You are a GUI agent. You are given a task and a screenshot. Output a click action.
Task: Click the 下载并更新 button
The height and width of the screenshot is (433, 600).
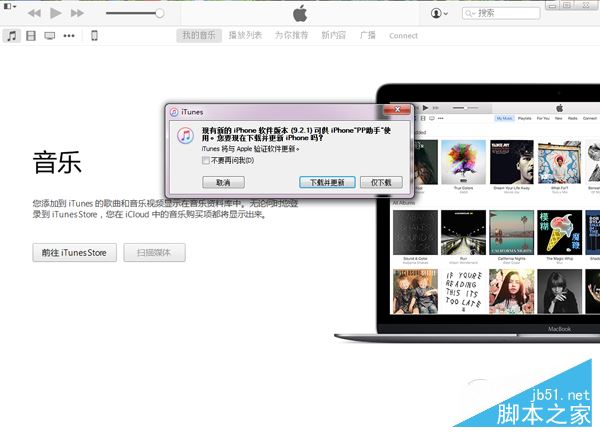point(327,182)
